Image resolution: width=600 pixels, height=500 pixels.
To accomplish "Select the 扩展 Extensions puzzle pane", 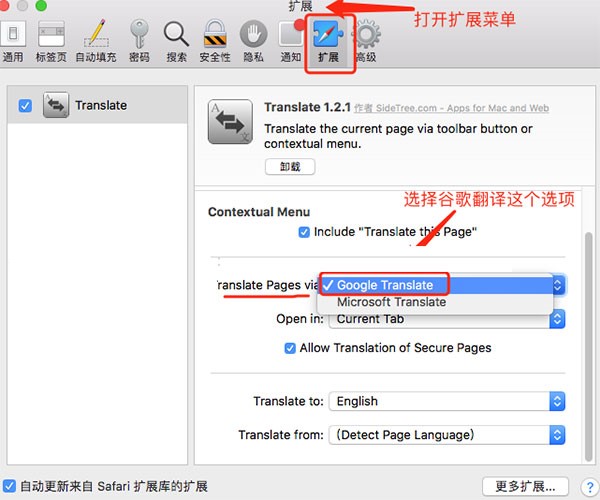I will 328,41.
